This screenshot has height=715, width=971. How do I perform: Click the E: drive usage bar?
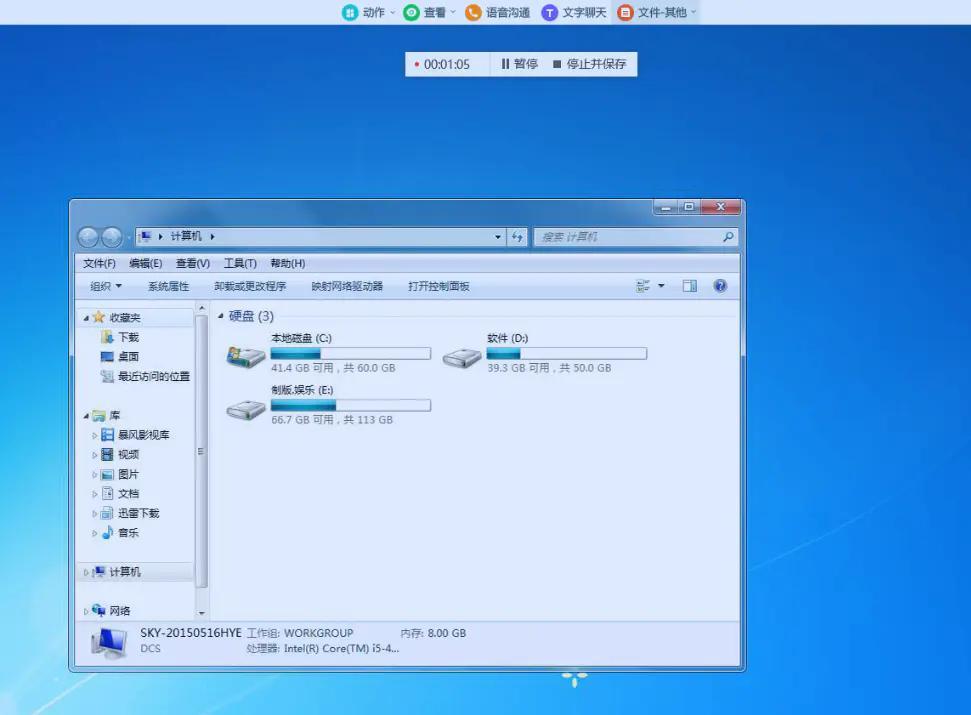tap(351, 405)
